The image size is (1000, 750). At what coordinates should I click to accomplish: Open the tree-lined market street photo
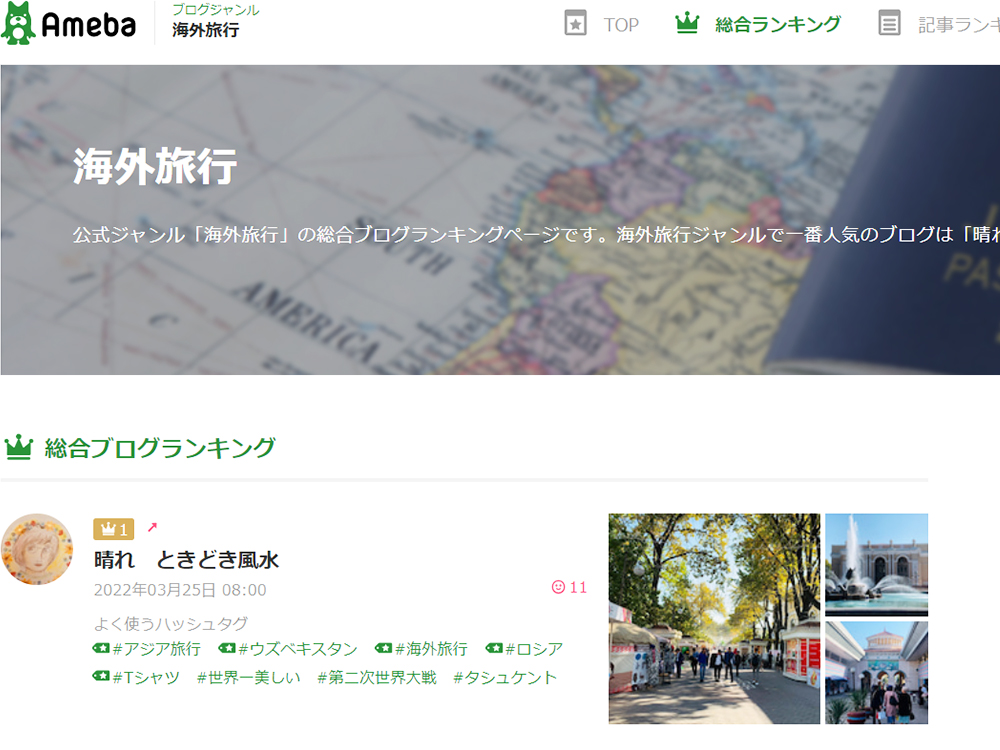point(714,618)
